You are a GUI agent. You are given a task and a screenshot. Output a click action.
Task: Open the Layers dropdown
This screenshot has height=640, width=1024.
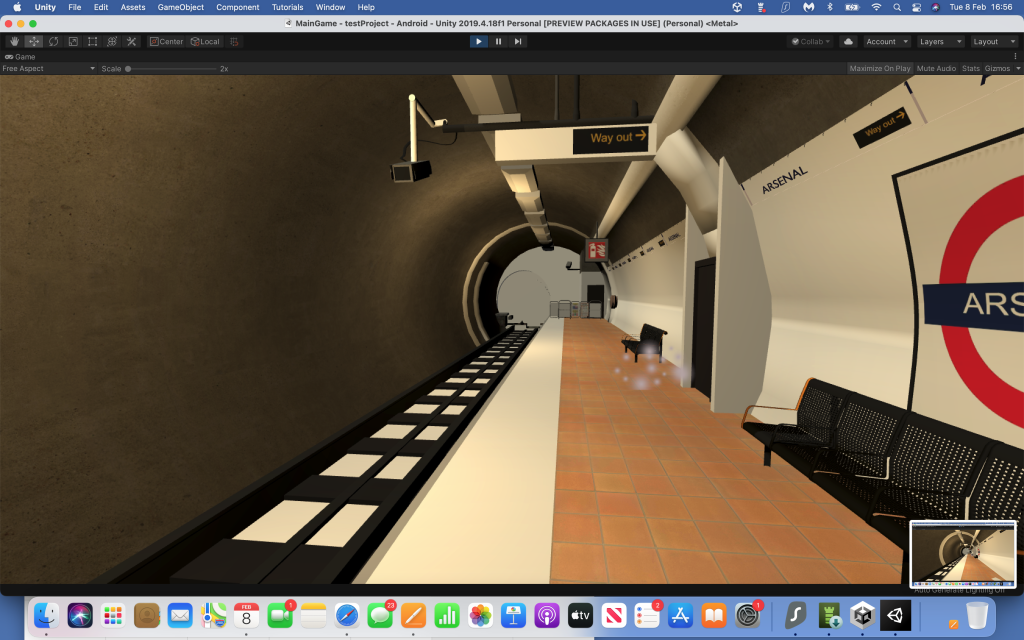coord(940,41)
